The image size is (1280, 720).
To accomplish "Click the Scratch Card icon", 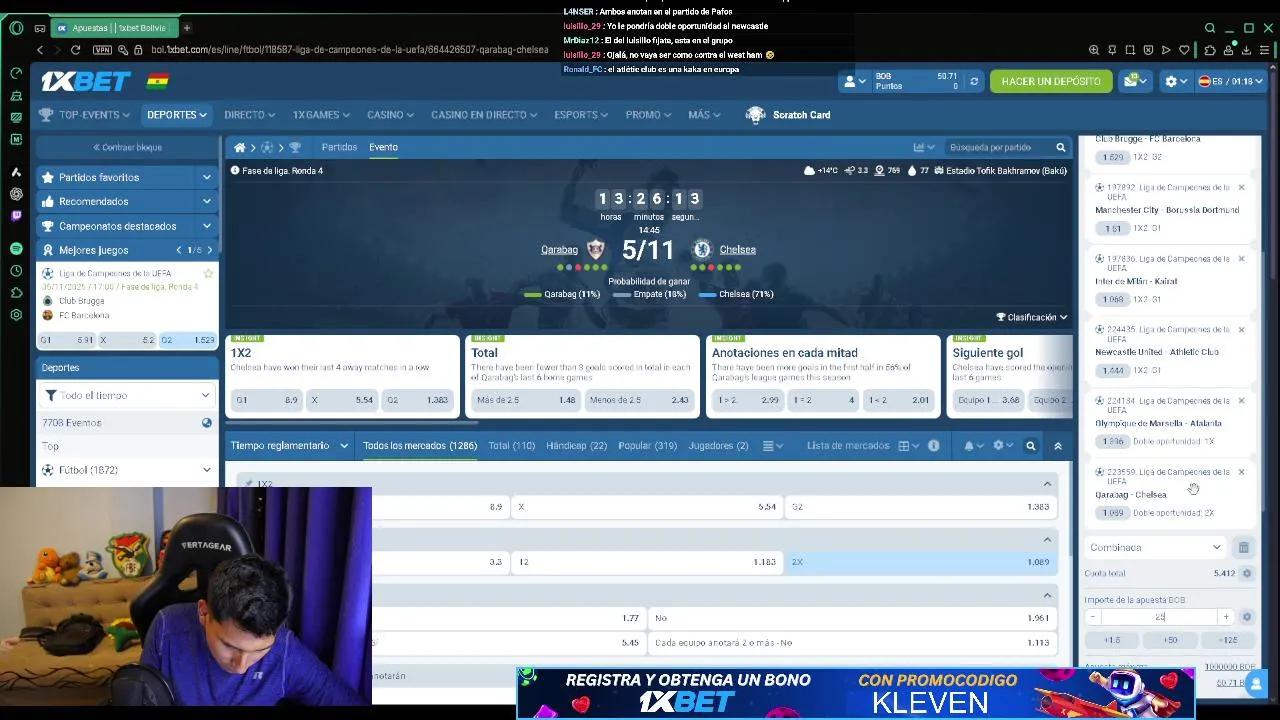I will tap(756, 115).
